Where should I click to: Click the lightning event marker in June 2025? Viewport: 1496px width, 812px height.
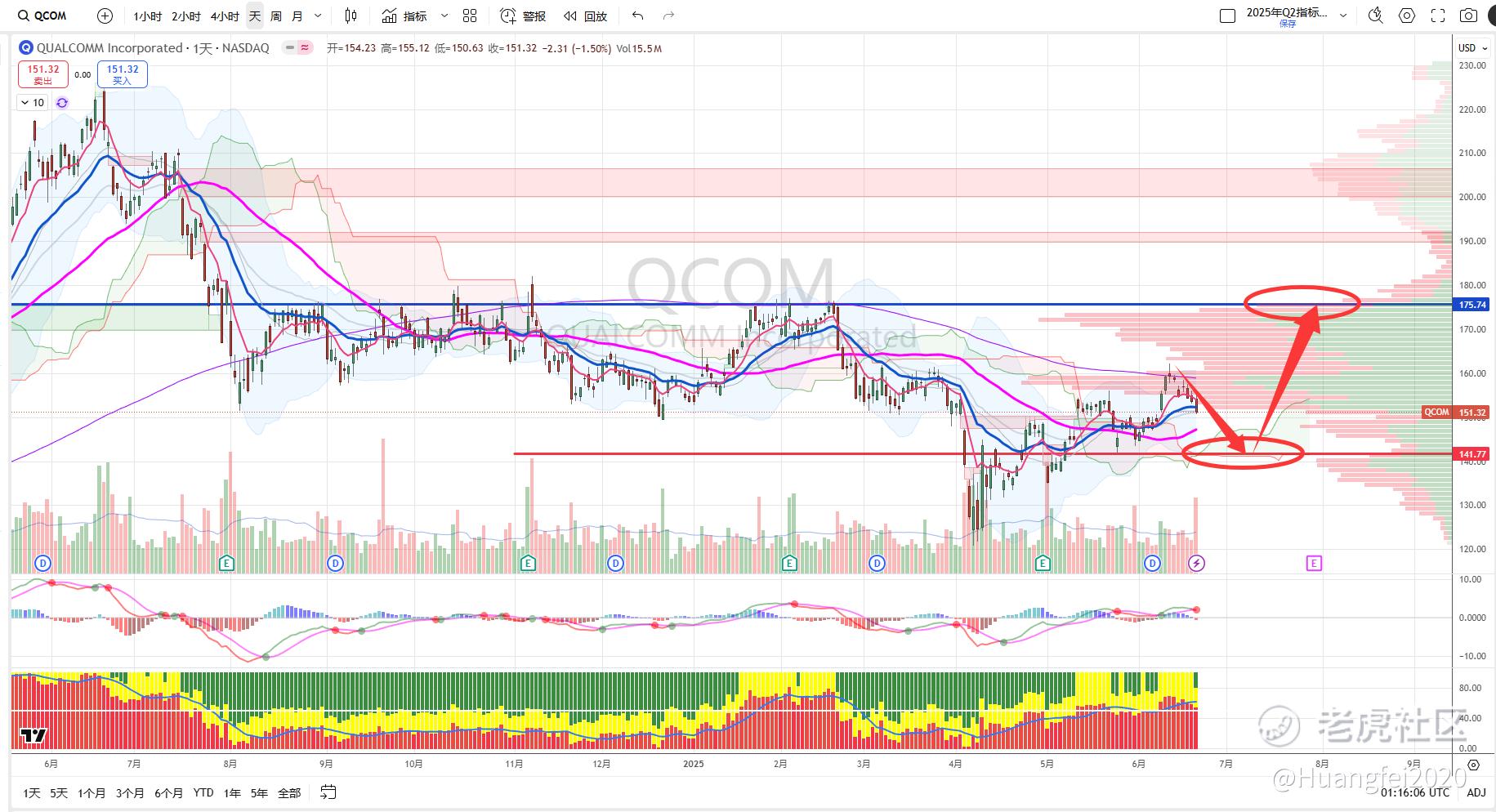(1196, 563)
